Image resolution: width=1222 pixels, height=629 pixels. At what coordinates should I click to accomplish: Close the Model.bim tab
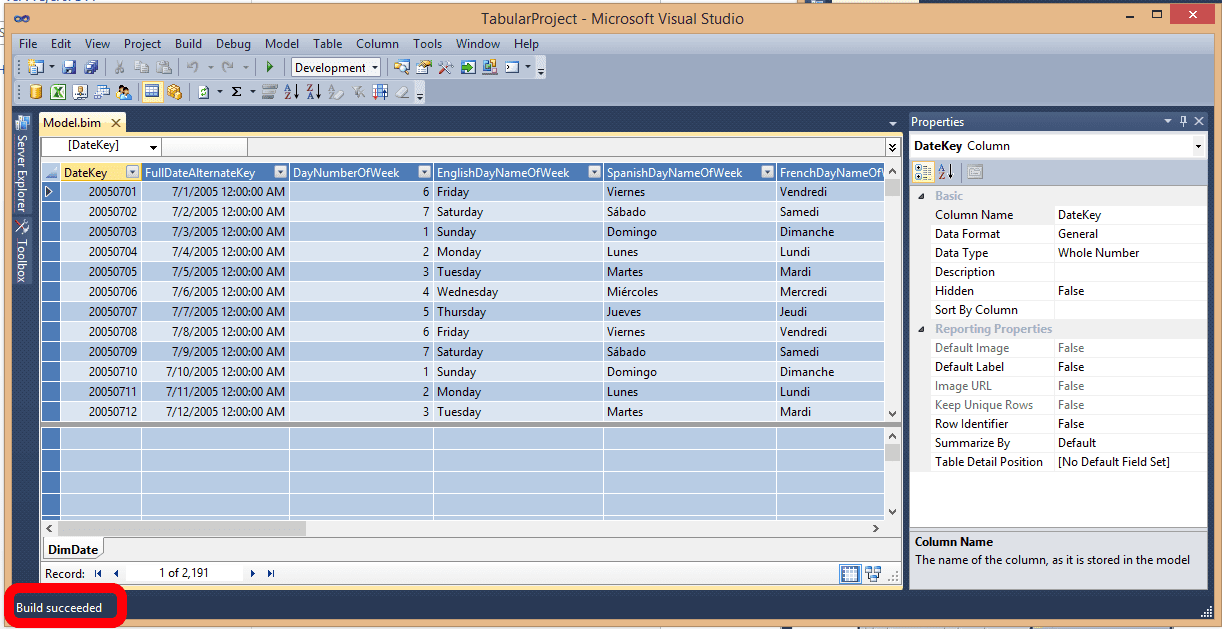point(116,123)
